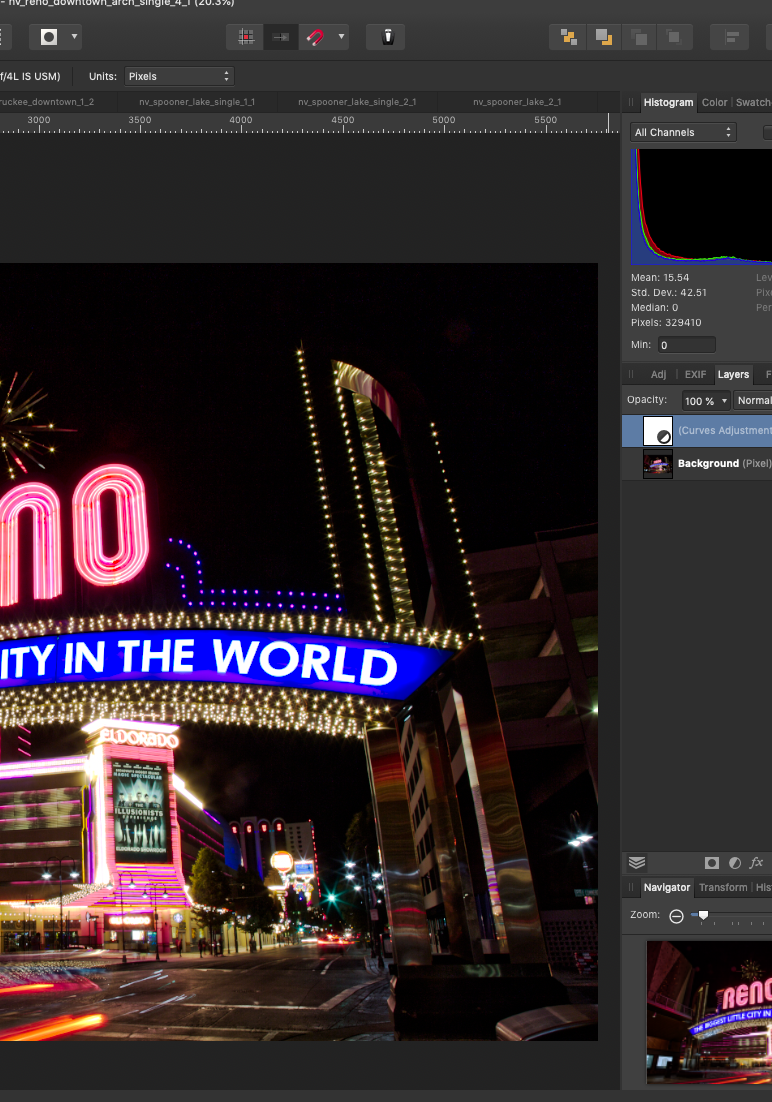This screenshot has width=772, height=1102.
Task: Switch to the truckee_downtown_1_2 document tab
Action: coord(46,102)
